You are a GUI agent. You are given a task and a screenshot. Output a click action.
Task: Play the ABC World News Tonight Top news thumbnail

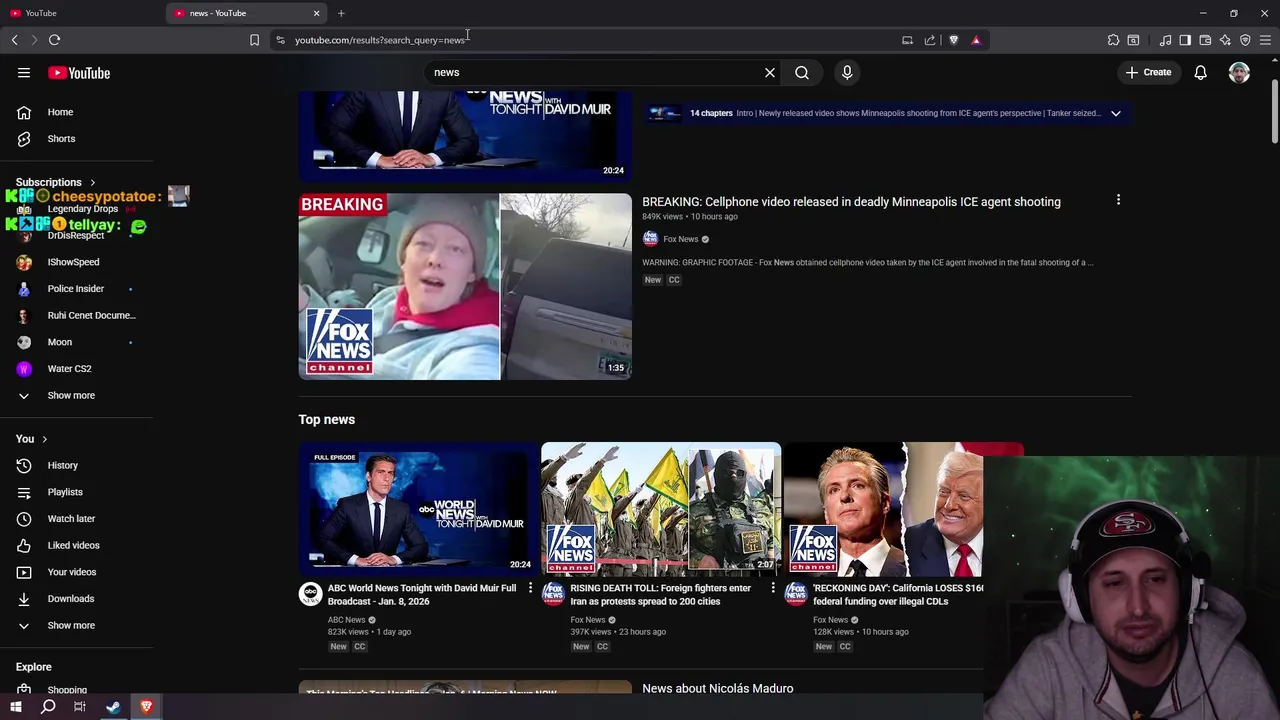418,509
